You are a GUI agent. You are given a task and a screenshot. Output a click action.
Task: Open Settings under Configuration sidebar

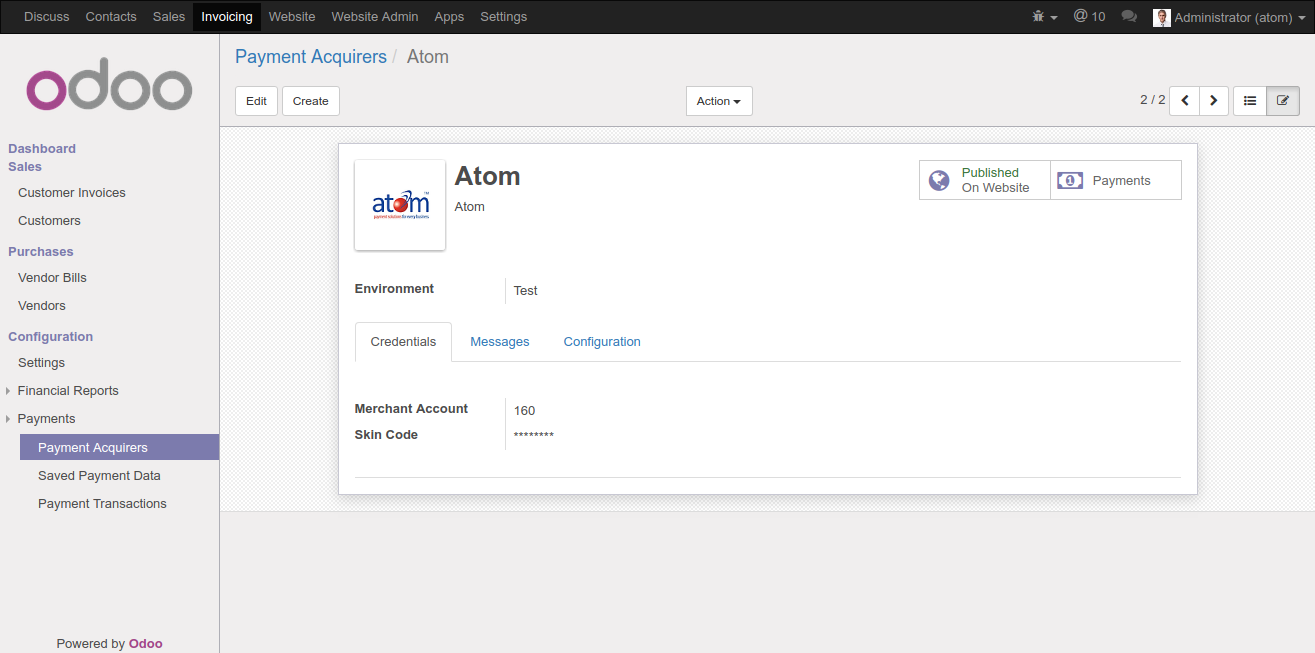(41, 363)
